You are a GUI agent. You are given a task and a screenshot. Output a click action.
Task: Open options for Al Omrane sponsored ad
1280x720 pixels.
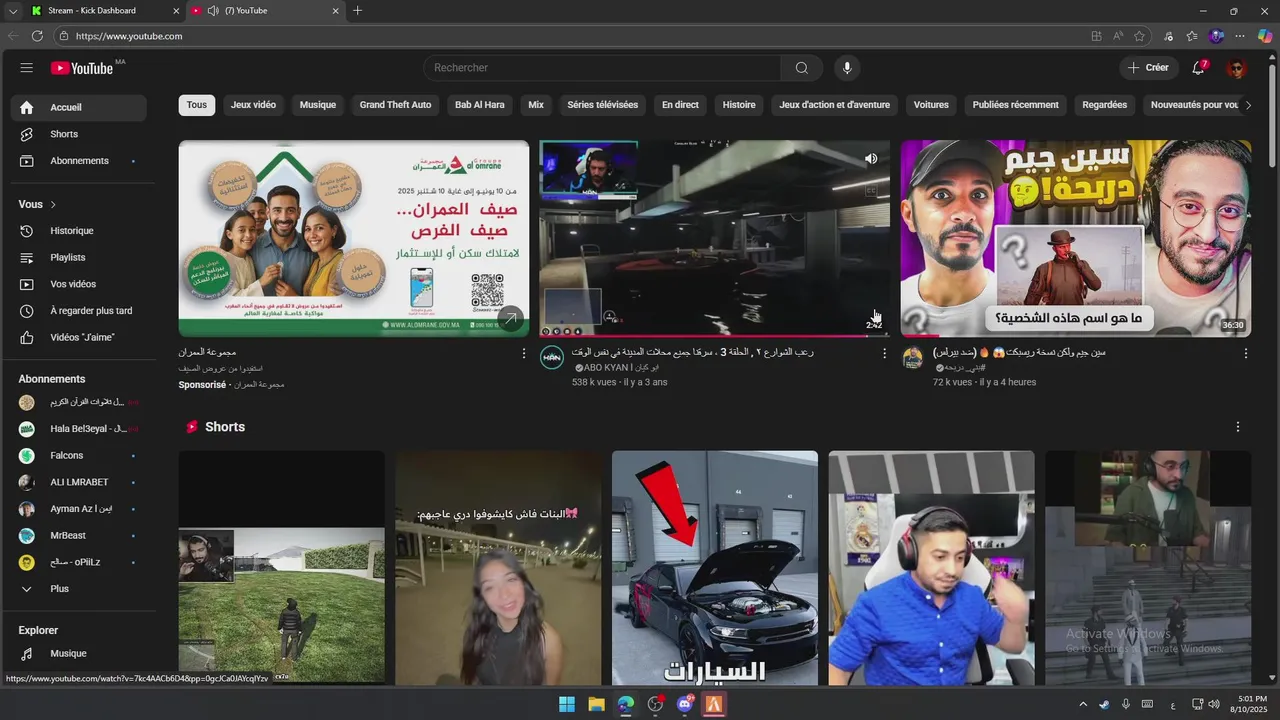tap(523, 353)
